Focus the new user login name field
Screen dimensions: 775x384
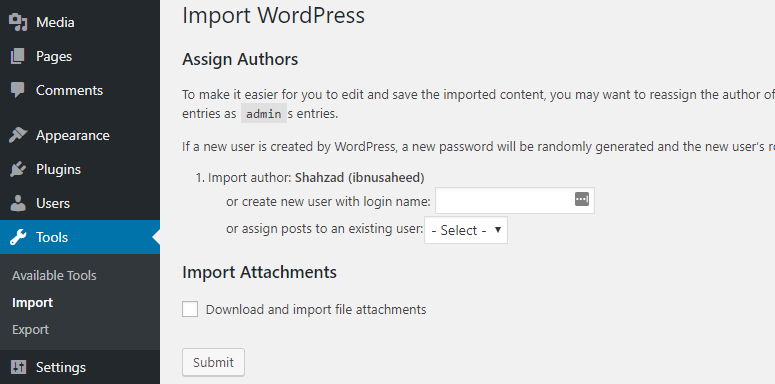coord(515,201)
